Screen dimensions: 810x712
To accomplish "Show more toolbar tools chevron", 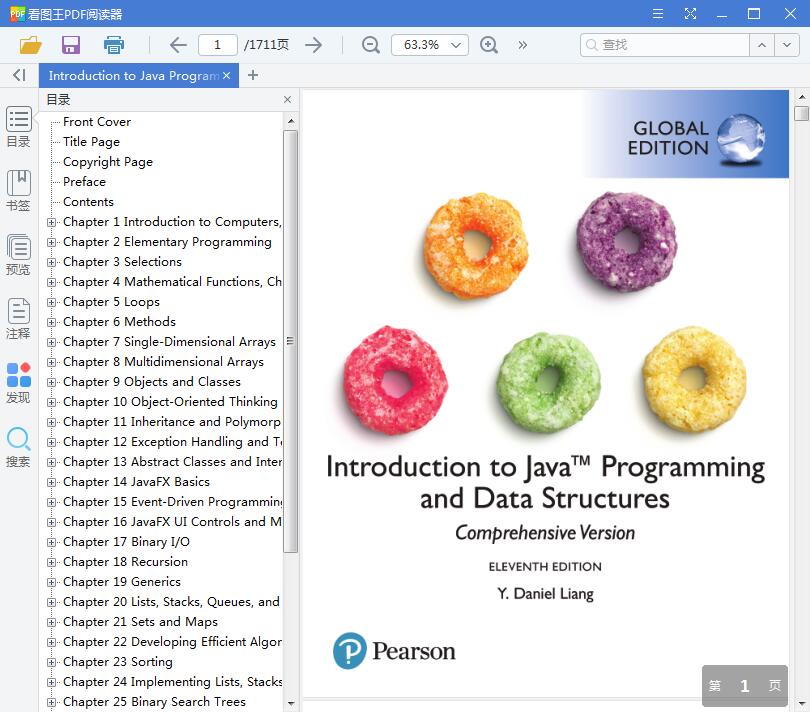I will 523,45.
